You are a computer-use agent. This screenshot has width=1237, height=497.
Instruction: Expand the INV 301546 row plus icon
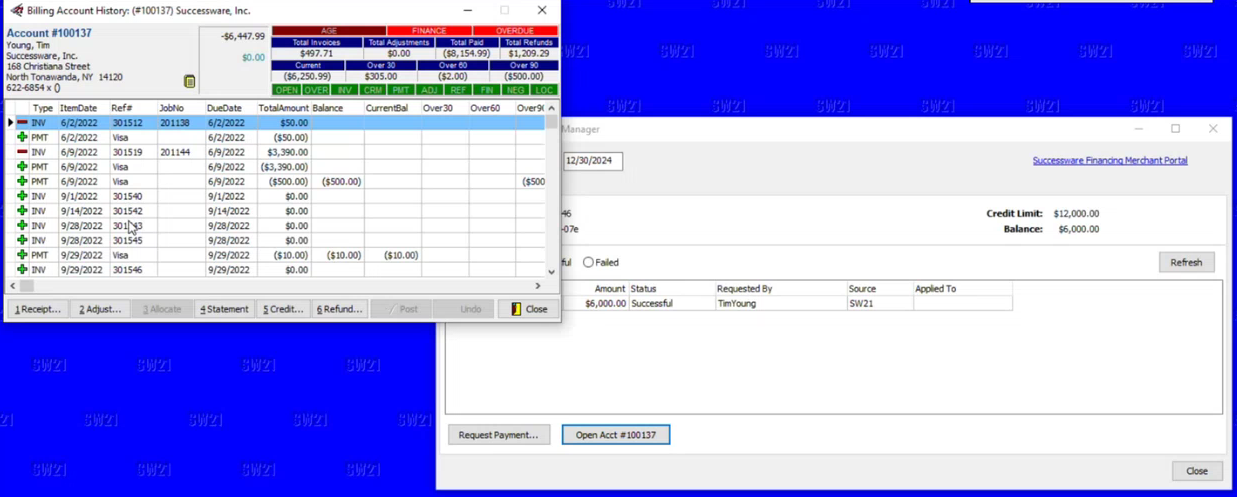(22, 270)
